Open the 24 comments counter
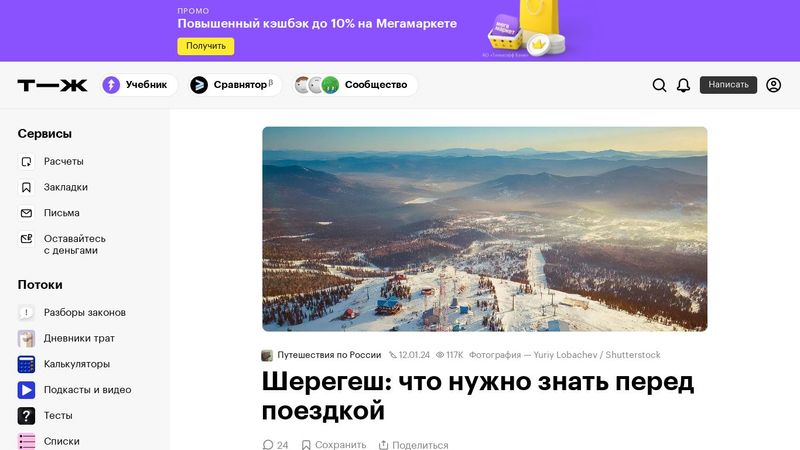Screen dimensions: 800x450 click(275, 445)
